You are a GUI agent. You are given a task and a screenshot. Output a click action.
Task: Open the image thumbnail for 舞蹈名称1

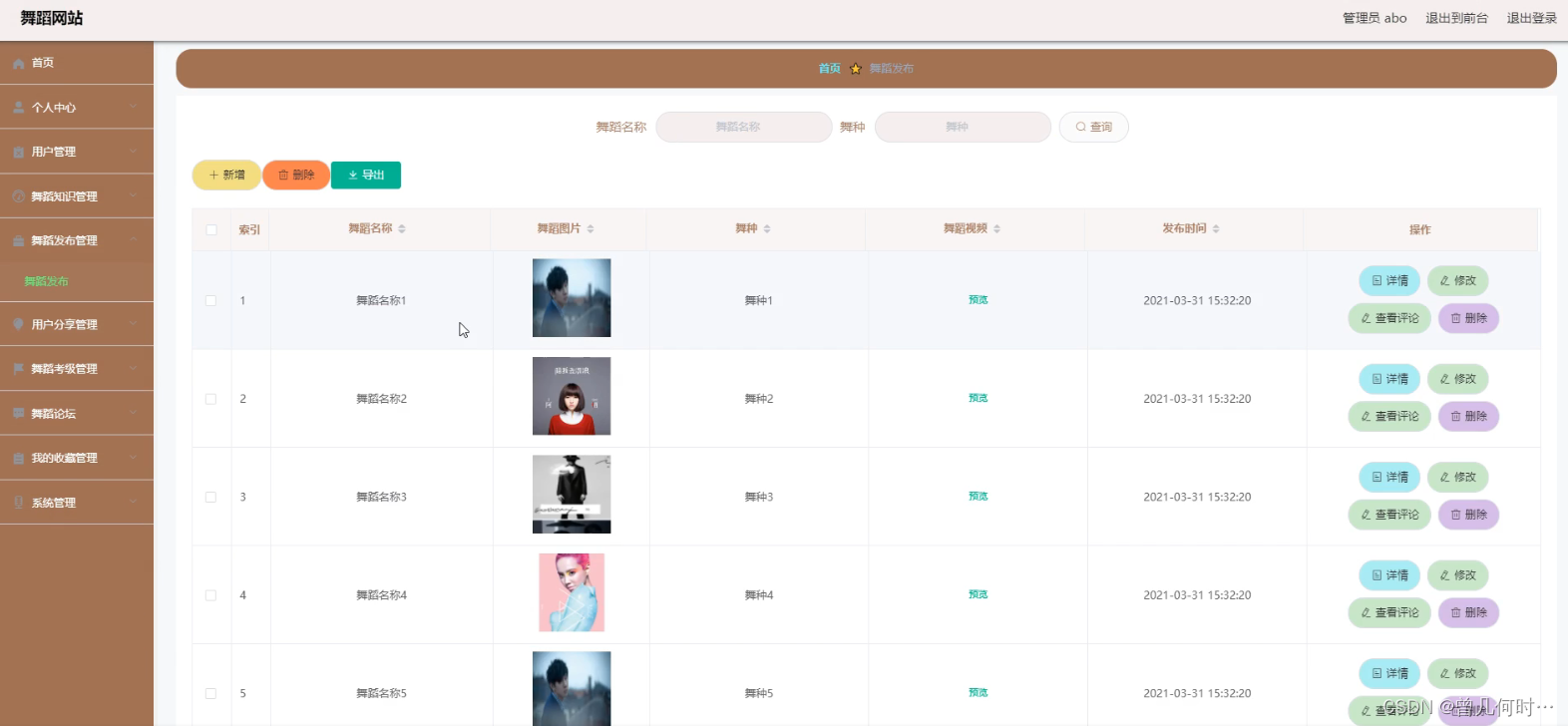572,298
